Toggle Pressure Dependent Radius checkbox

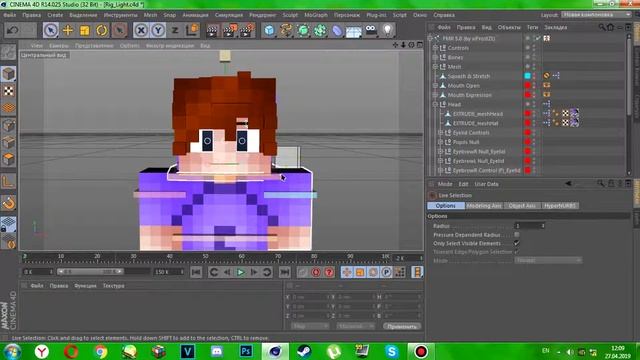coord(517,235)
